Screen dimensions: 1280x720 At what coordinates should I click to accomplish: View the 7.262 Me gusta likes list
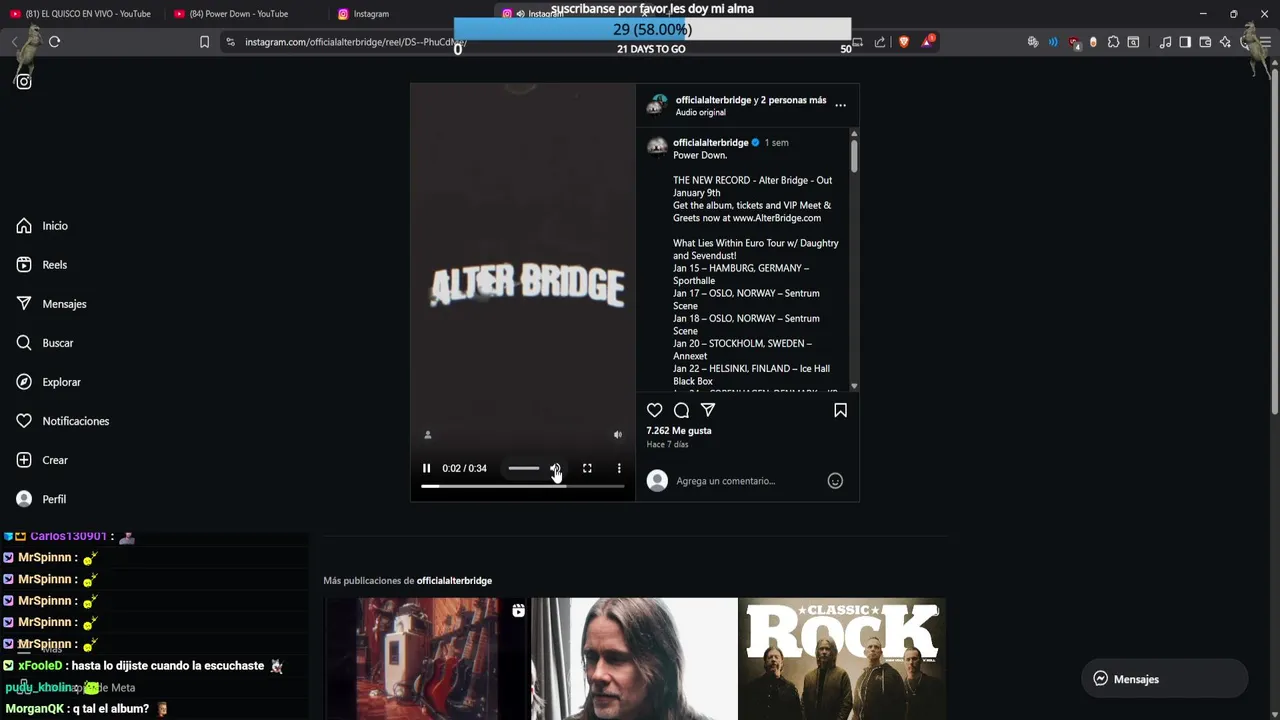point(679,431)
